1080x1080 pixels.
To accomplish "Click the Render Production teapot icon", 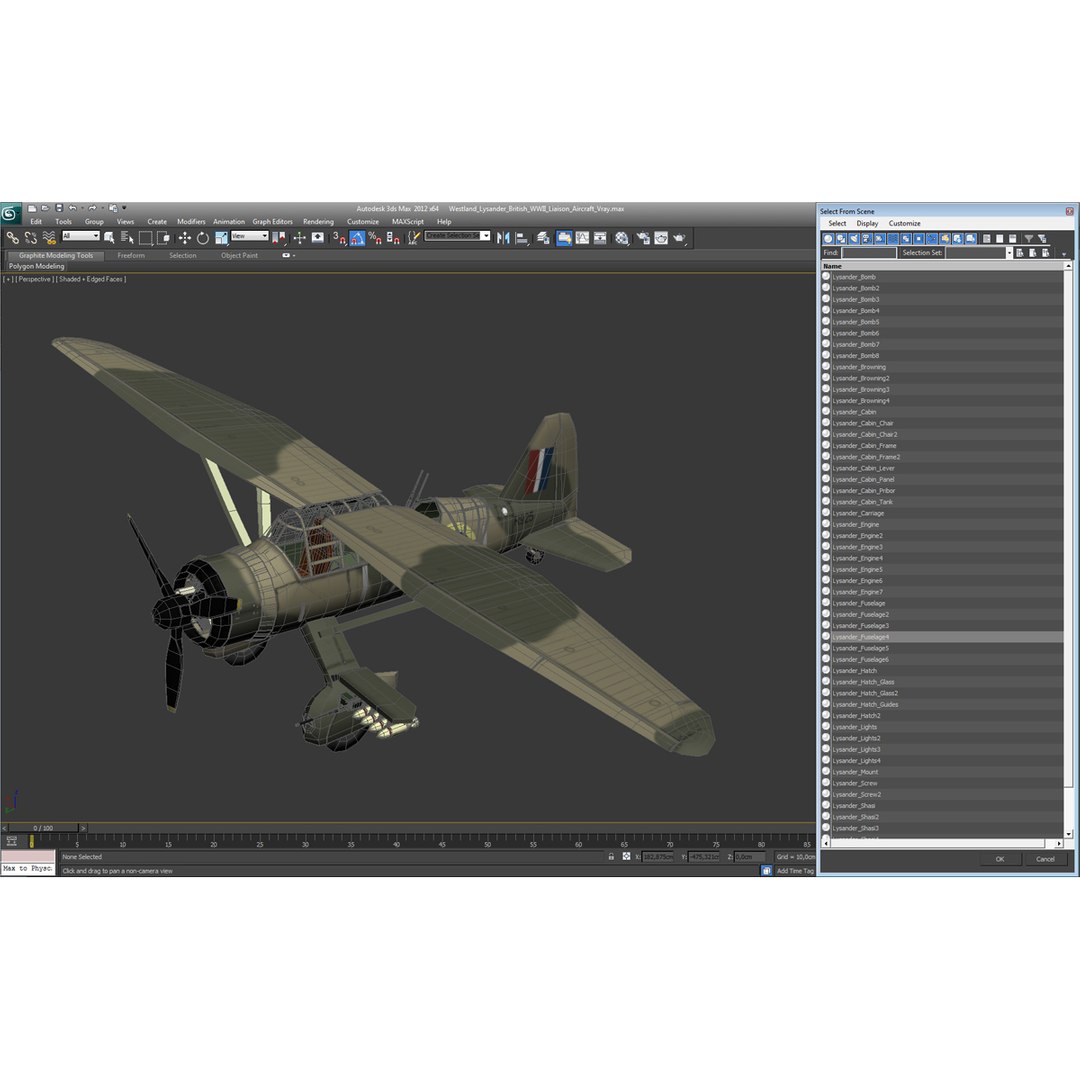I will tap(680, 238).
